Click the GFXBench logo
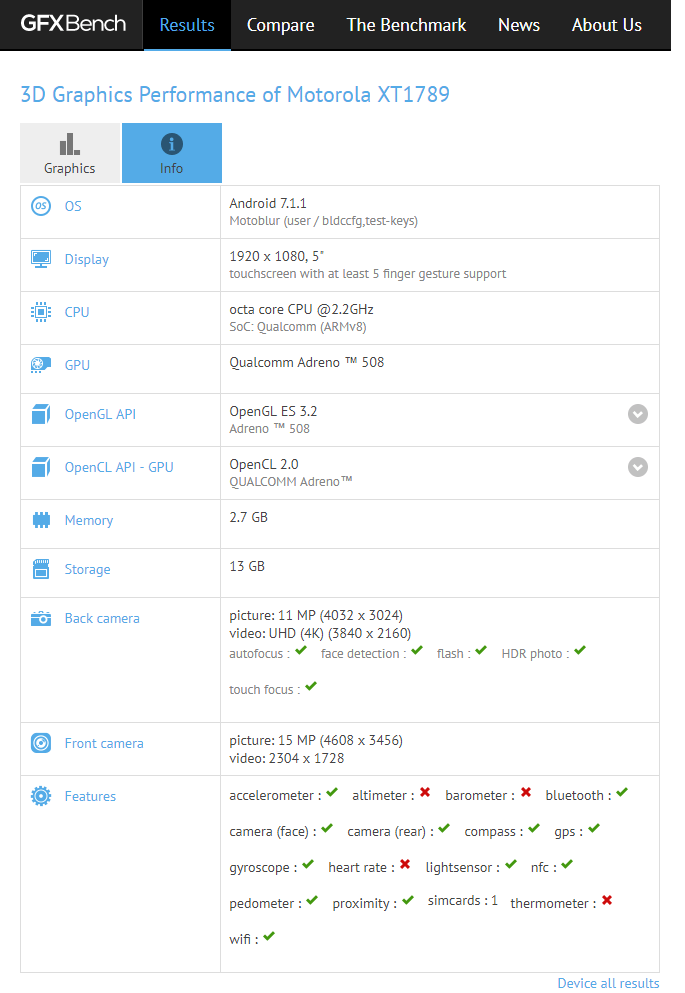685x993 pixels. [x=73, y=24]
